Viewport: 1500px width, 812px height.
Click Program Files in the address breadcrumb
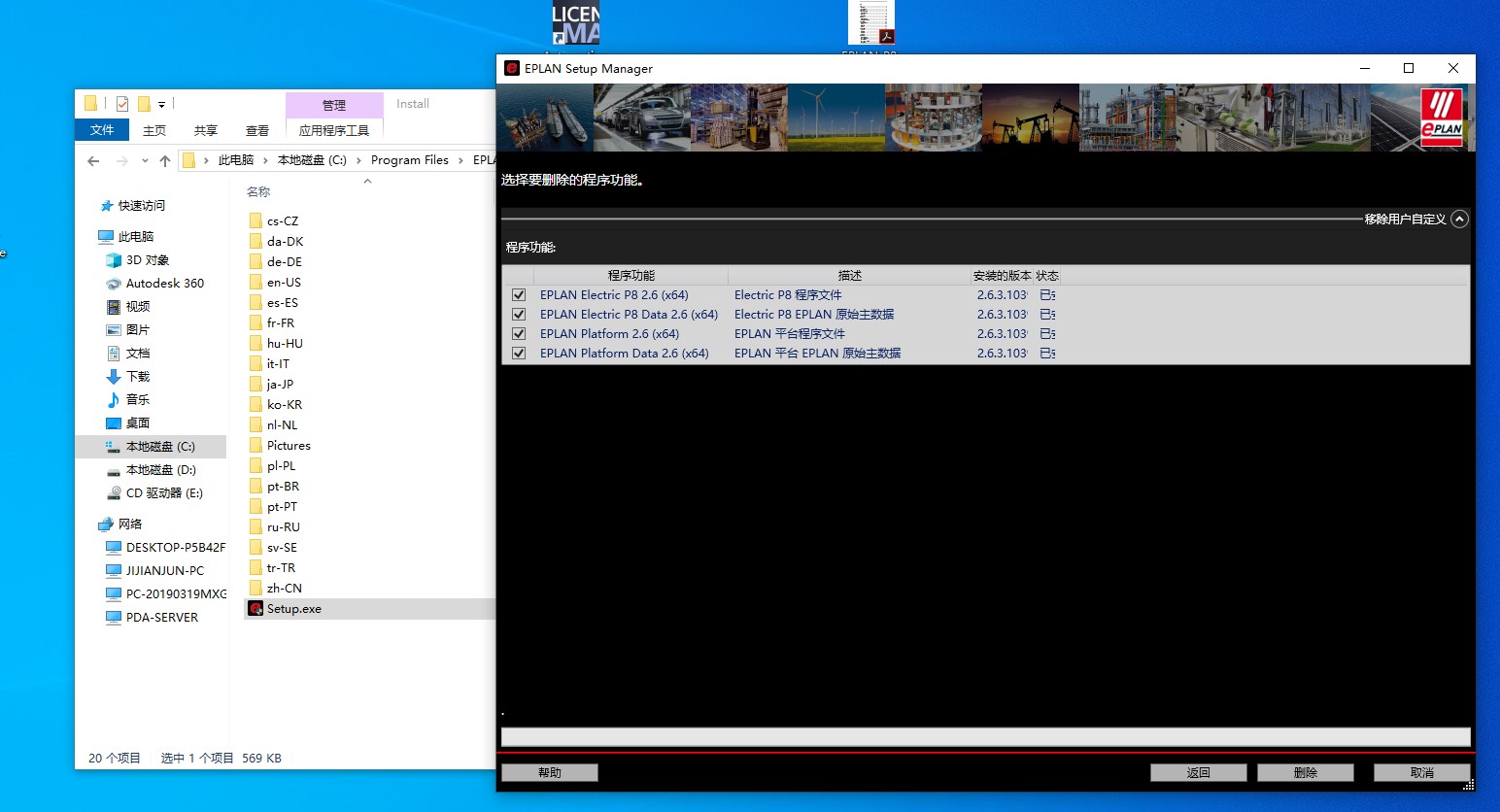(410, 161)
